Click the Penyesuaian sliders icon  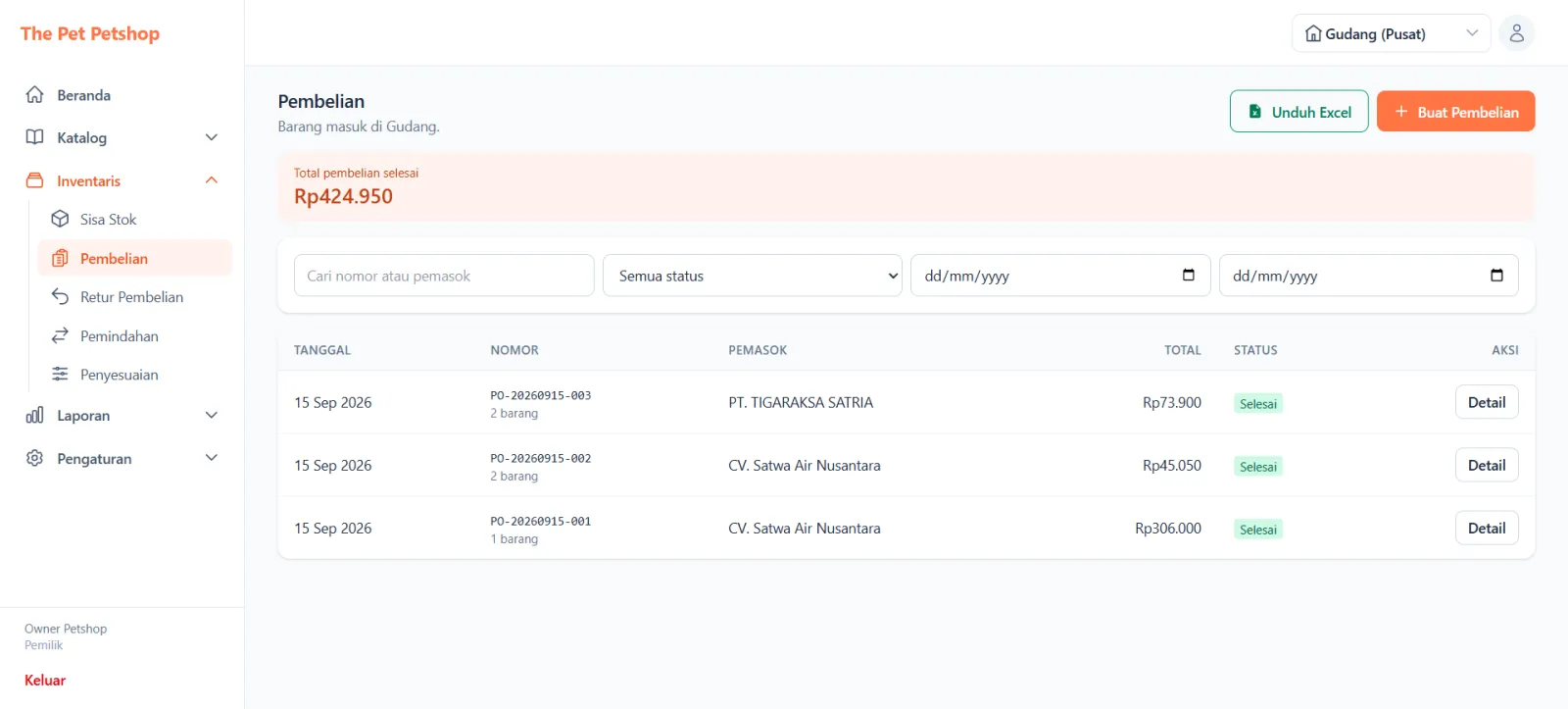[x=60, y=374]
